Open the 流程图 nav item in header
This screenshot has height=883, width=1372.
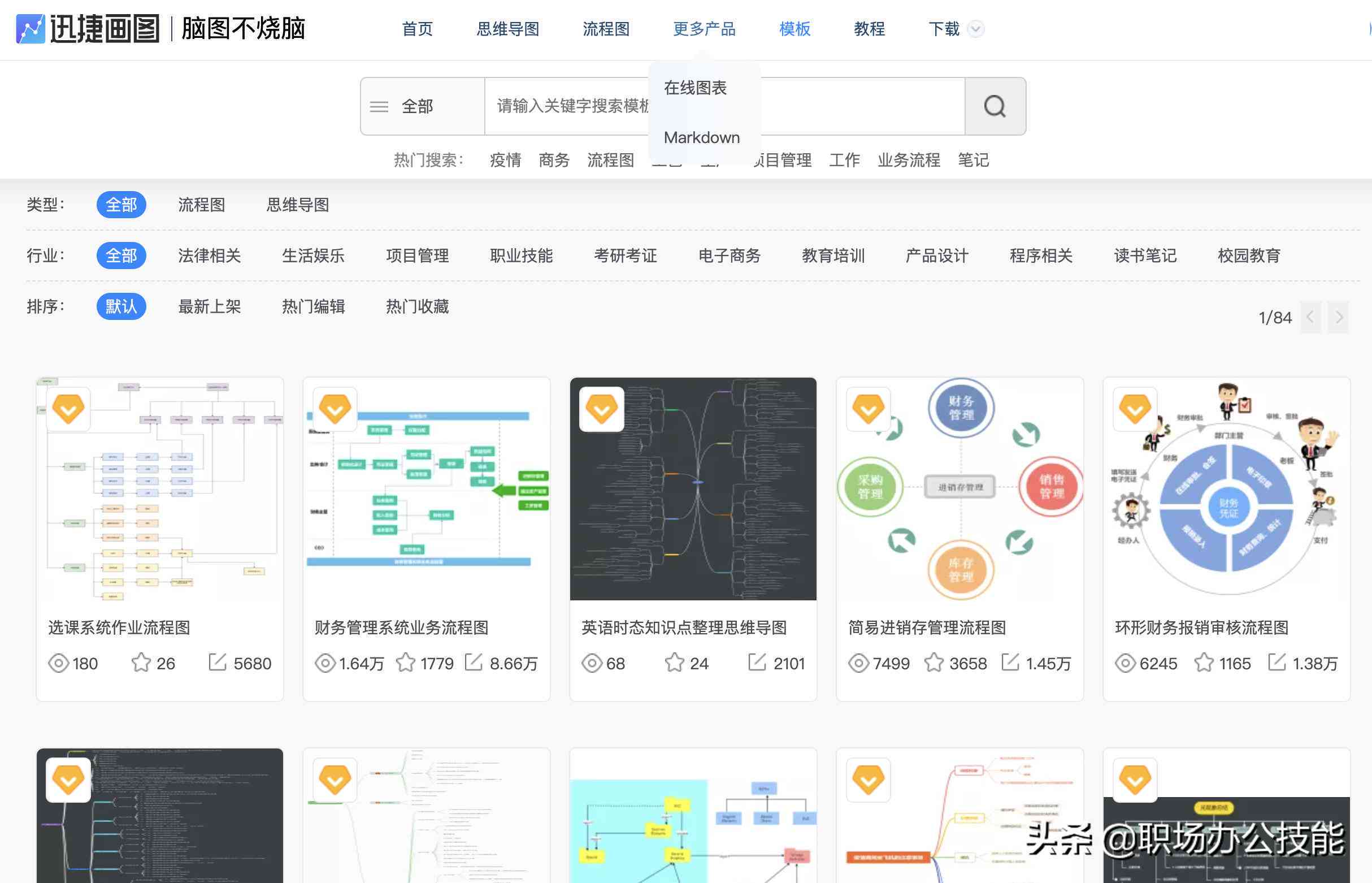click(606, 29)
